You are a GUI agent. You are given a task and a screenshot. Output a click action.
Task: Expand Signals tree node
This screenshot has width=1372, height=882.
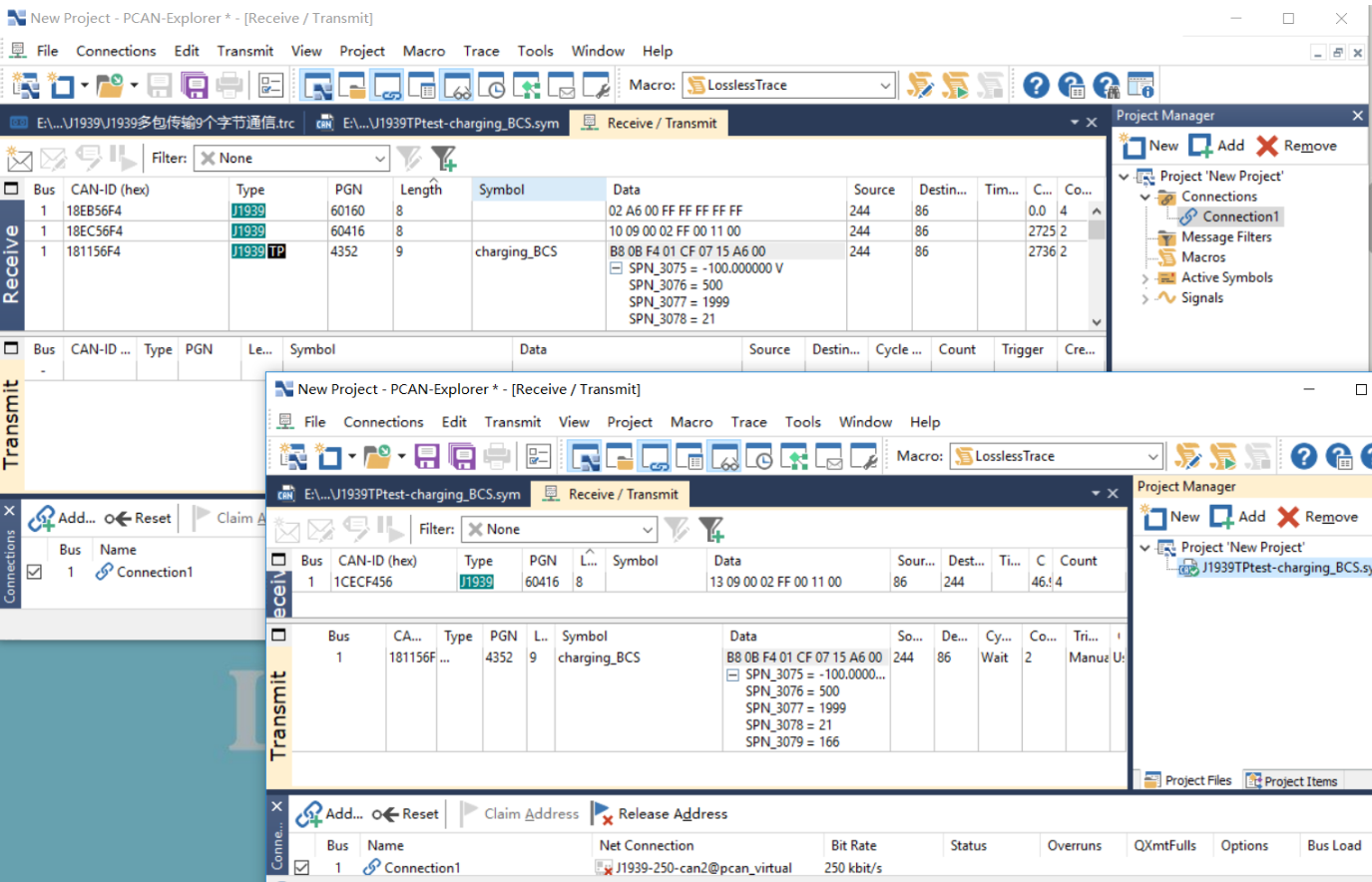click(1145, 298)
